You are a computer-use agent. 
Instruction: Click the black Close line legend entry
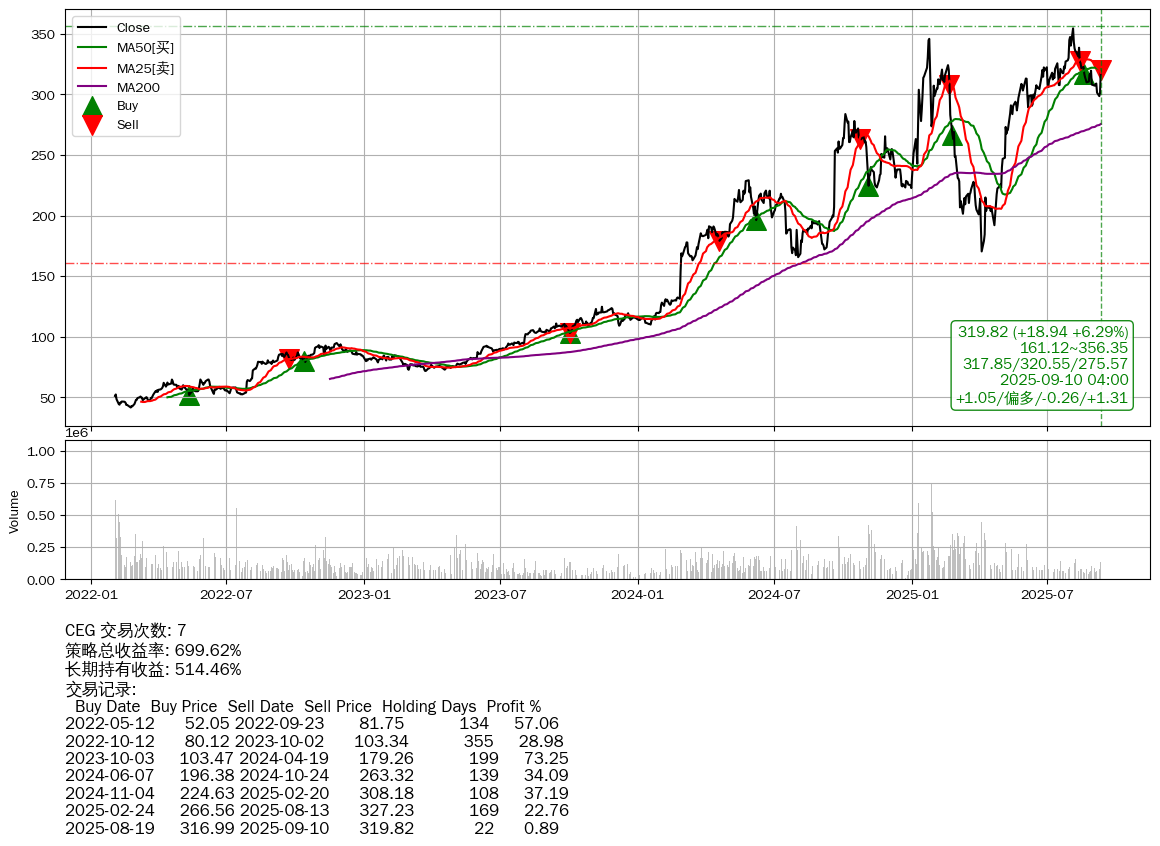[132, 28]
